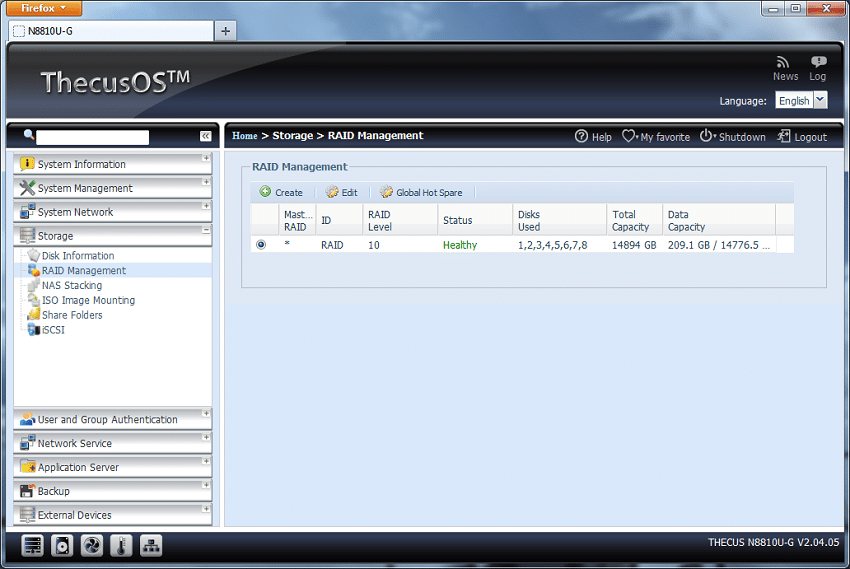The image size is (850, 569).
Task: Click the Disks Used 1,2,3,4,5,6,7,8 cell
Action: (552, 245)
